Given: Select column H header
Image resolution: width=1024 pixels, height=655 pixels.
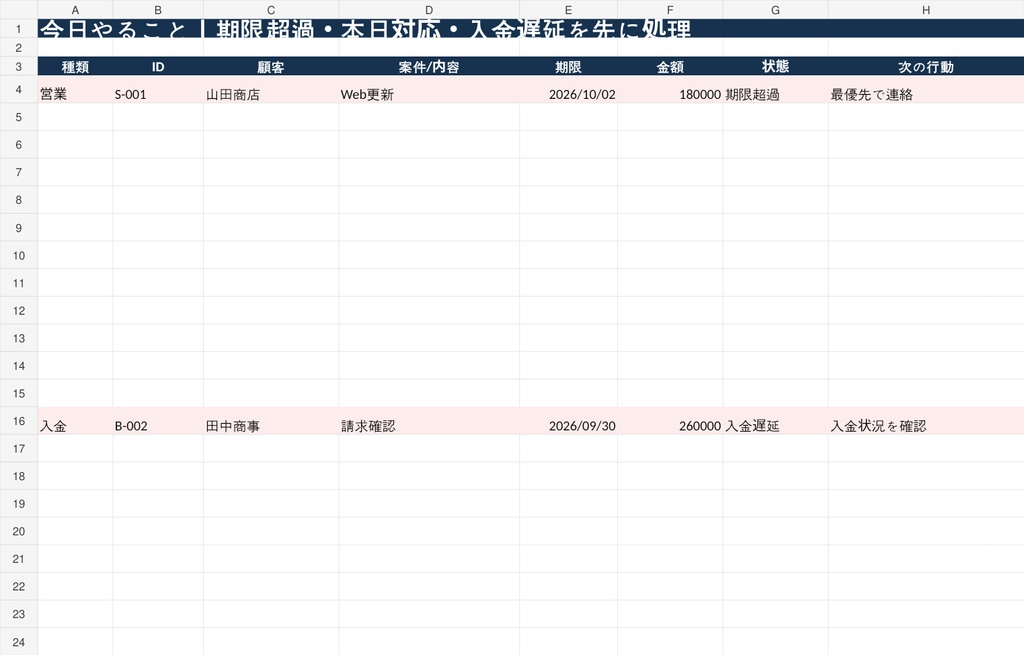Looking at the screenshot, I should pyautogui.click(x=926, y=10).
